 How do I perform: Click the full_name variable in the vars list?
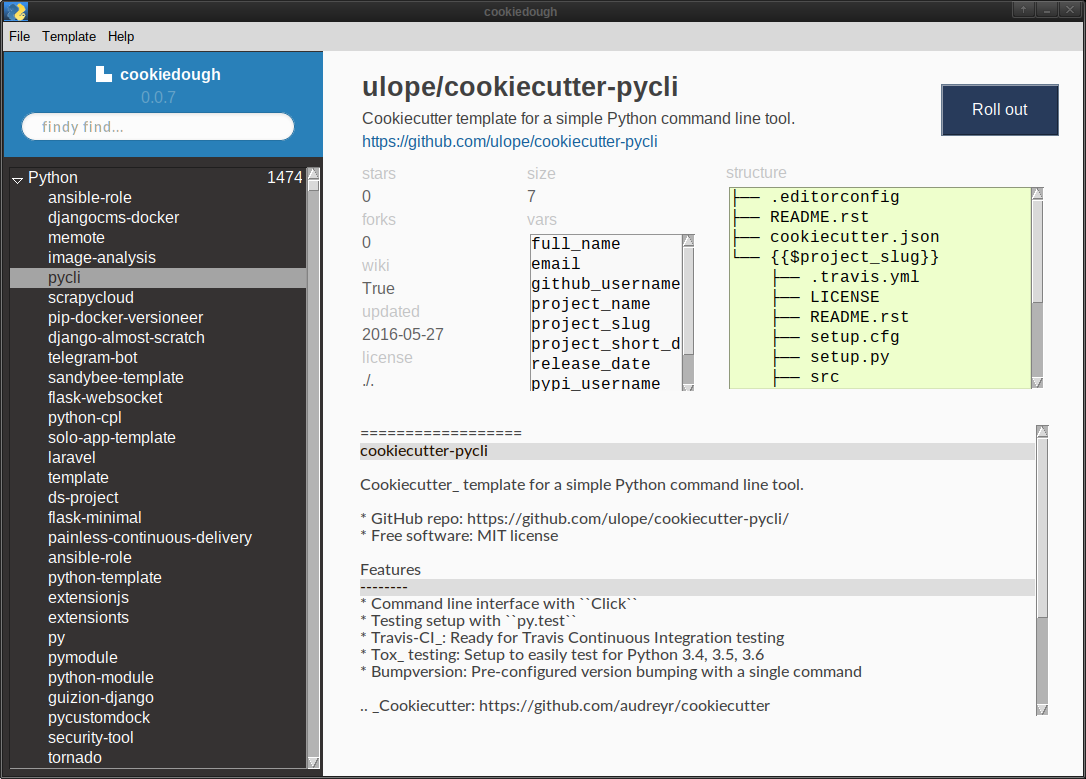click(576, 244)
